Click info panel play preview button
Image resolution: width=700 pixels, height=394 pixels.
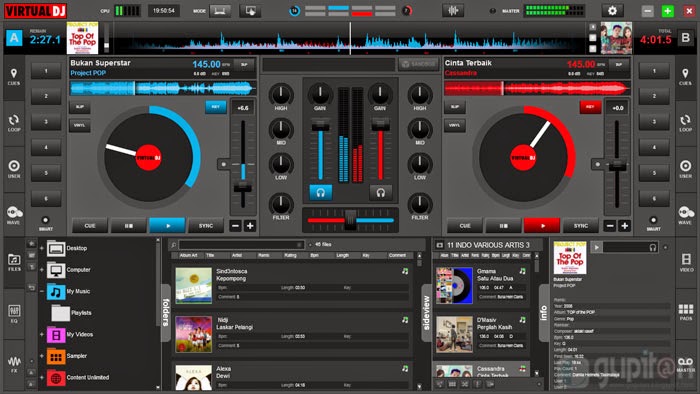(x=596, y=247)
